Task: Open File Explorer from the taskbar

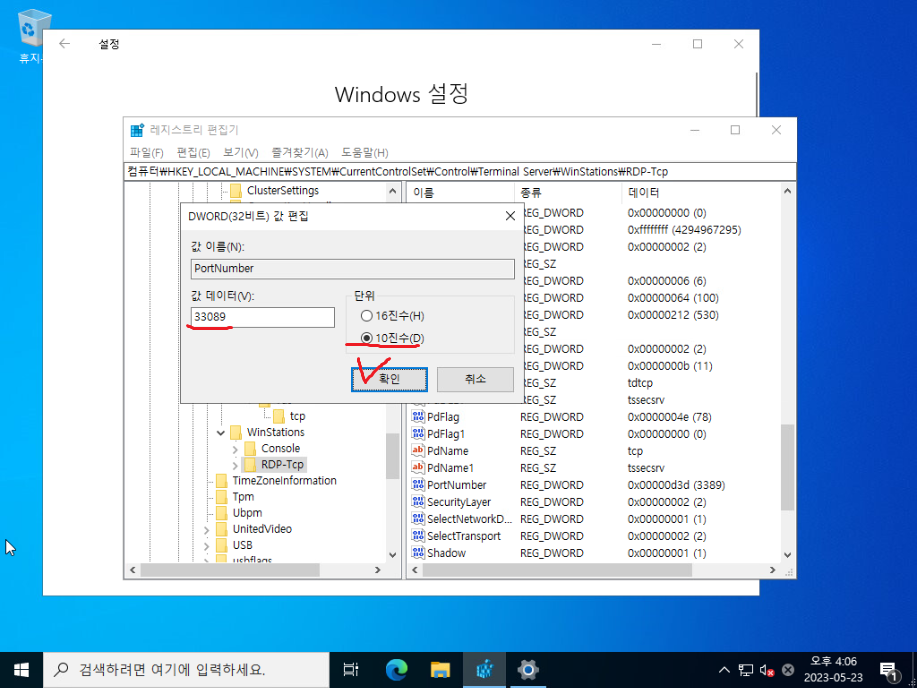Action: tap(440, 670)
